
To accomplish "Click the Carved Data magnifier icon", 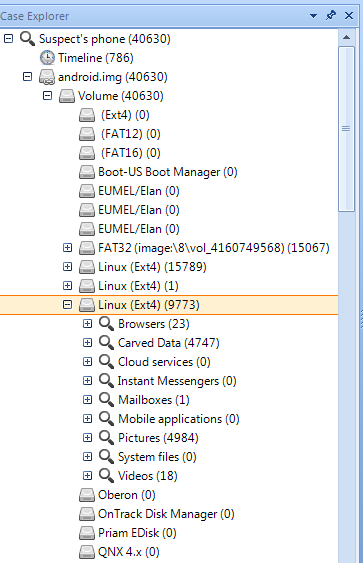I will [107, 343].
